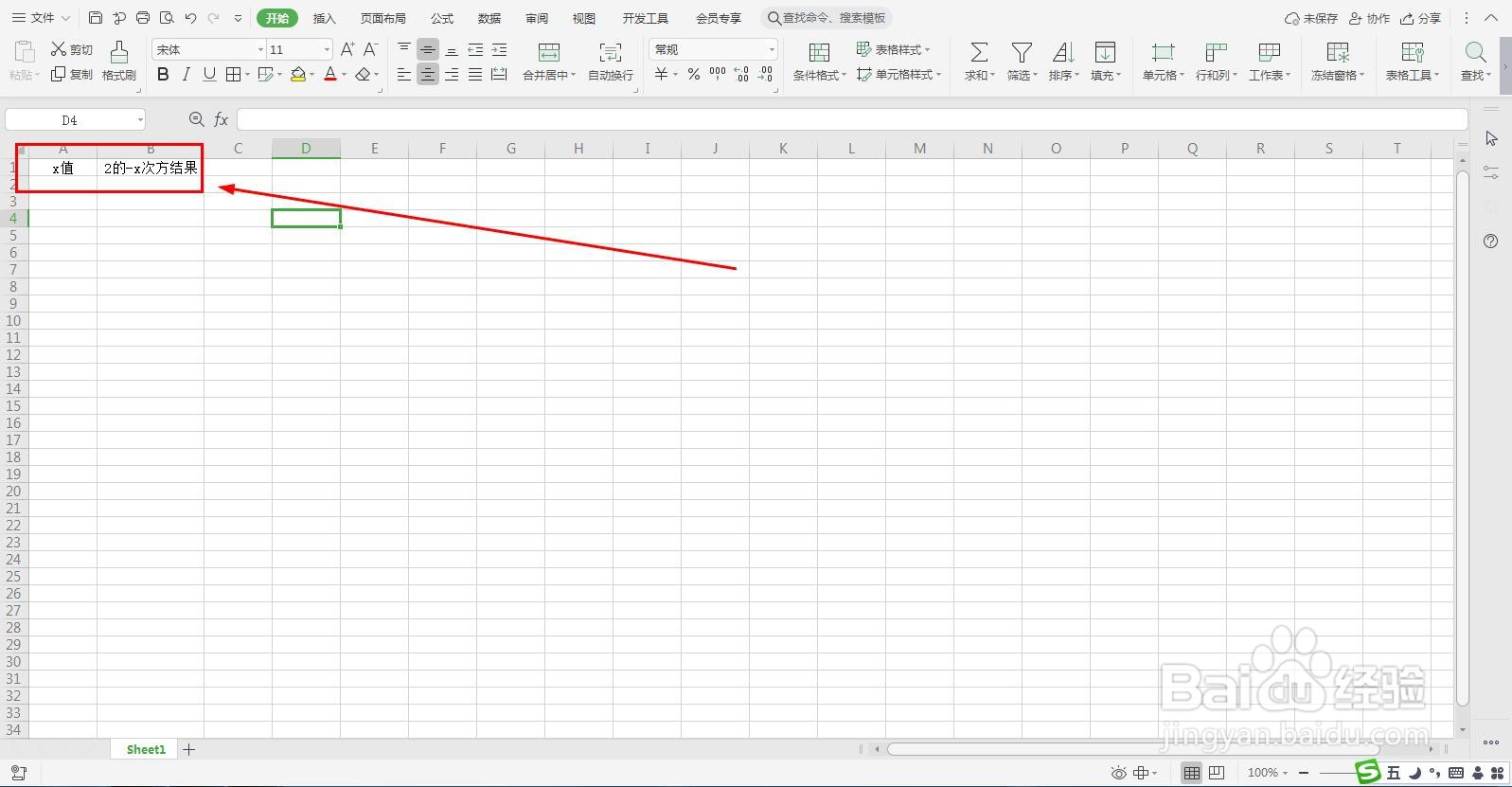Increase font size with A+ icon
The width and height of the screenshot is (1512, 787).
pyautogui.click(x=347, y=49)
